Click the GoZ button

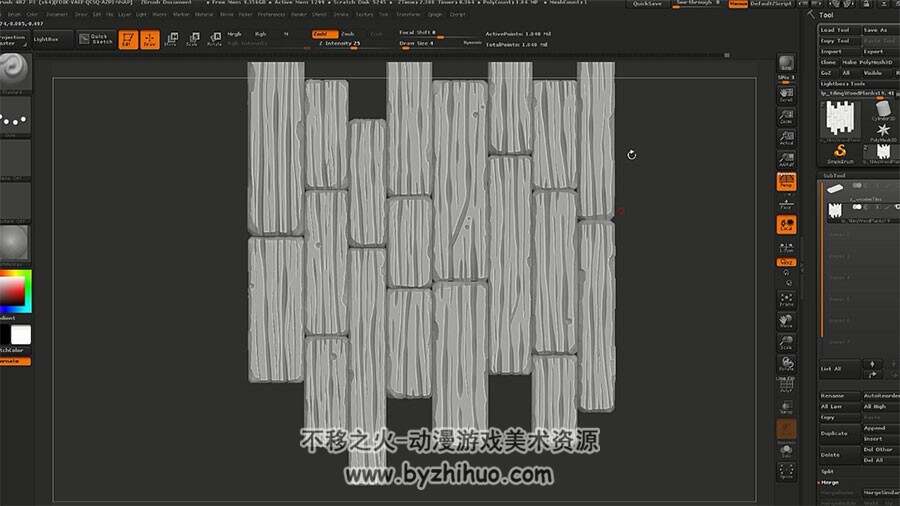click(x=827, y=73)
